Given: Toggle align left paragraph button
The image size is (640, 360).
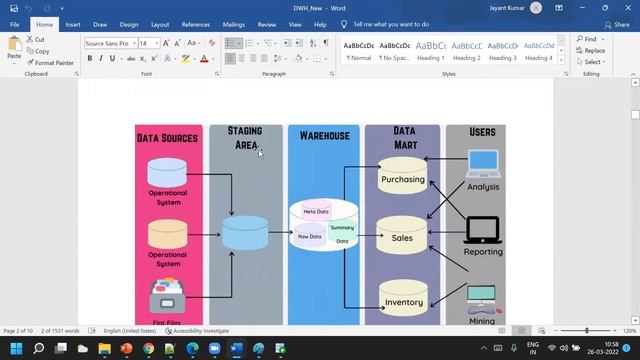Looking at the screenshot, I should (x=230, y=59).
